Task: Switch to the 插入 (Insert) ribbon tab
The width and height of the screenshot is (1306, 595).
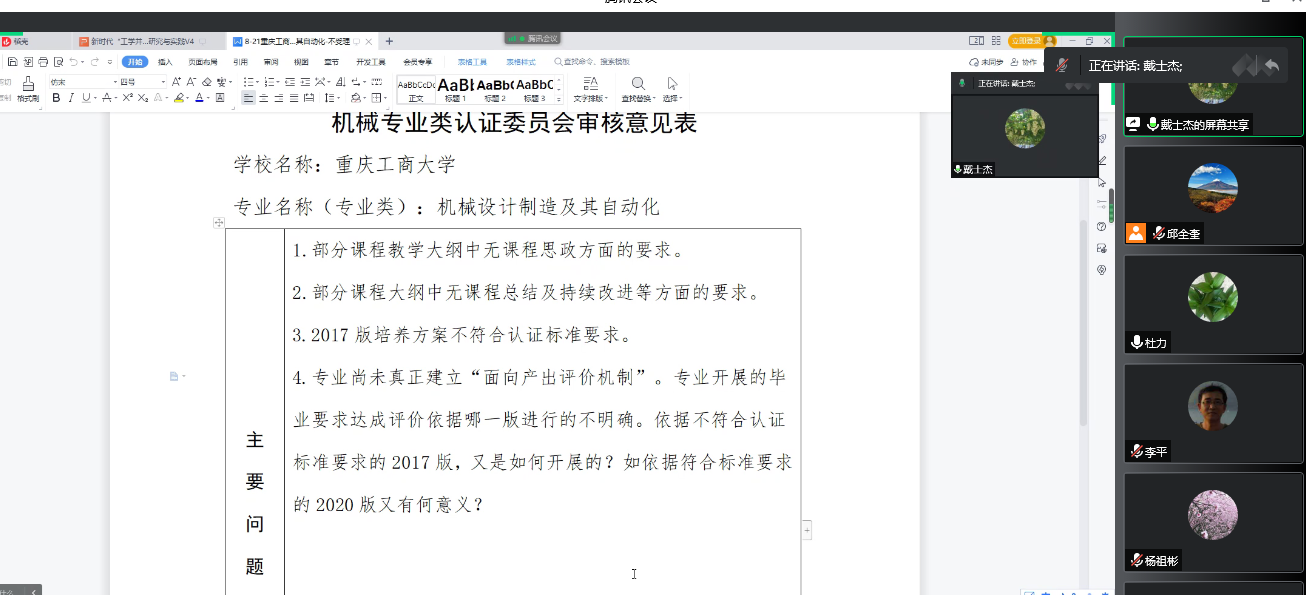Action: click(165, 62)
